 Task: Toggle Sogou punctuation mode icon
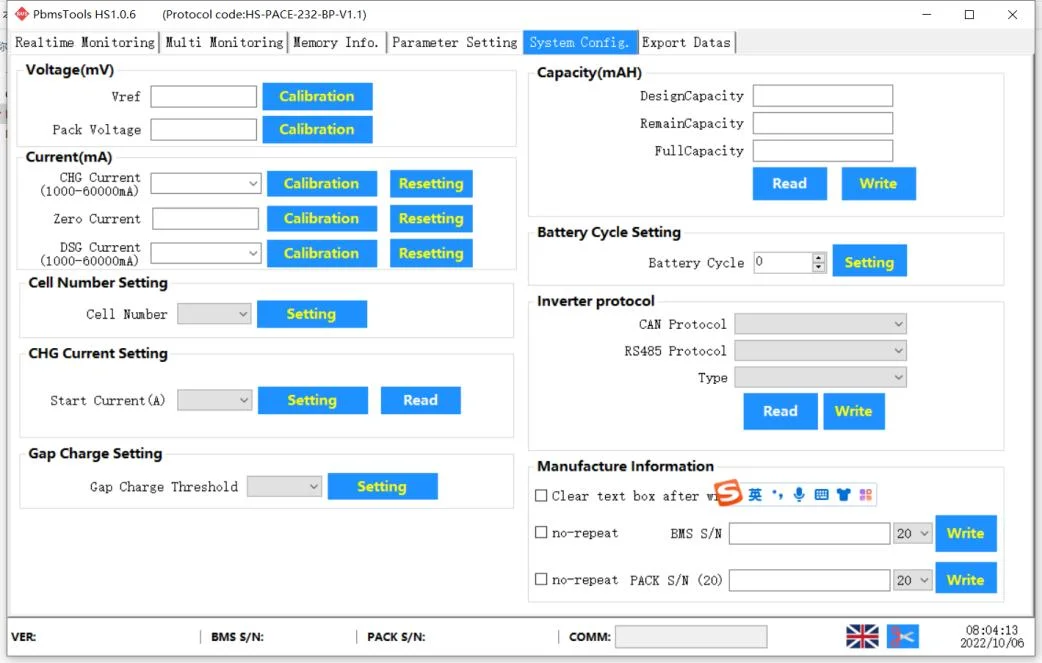777,495
